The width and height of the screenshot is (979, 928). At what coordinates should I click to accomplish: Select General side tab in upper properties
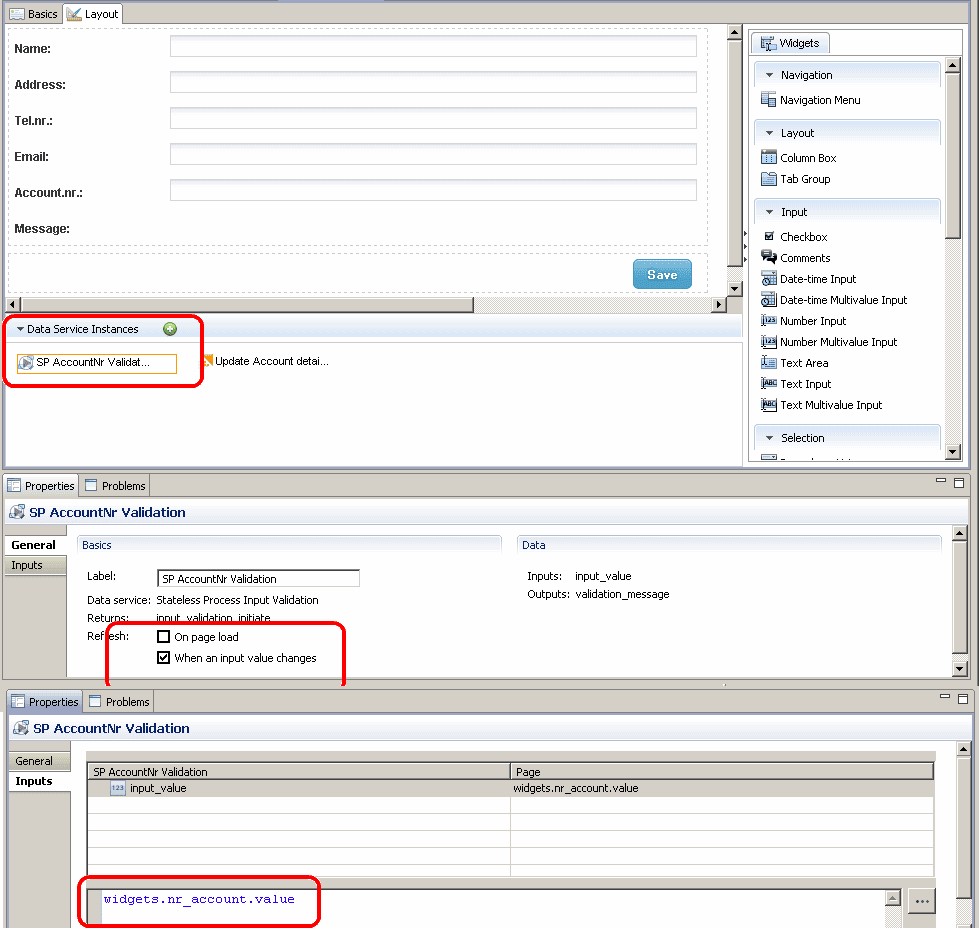pos(35,545)
